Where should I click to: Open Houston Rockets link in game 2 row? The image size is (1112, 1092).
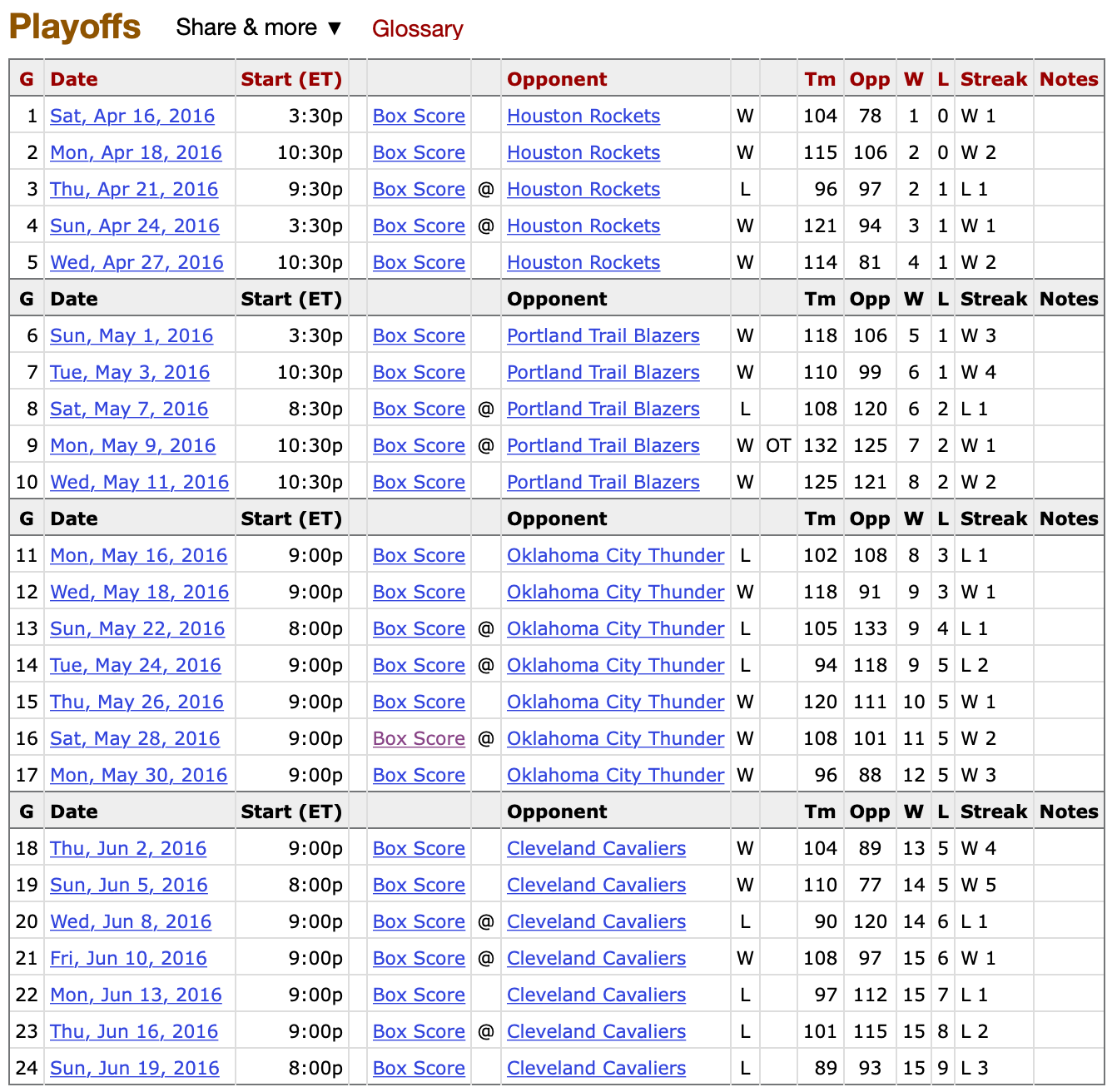583,152
